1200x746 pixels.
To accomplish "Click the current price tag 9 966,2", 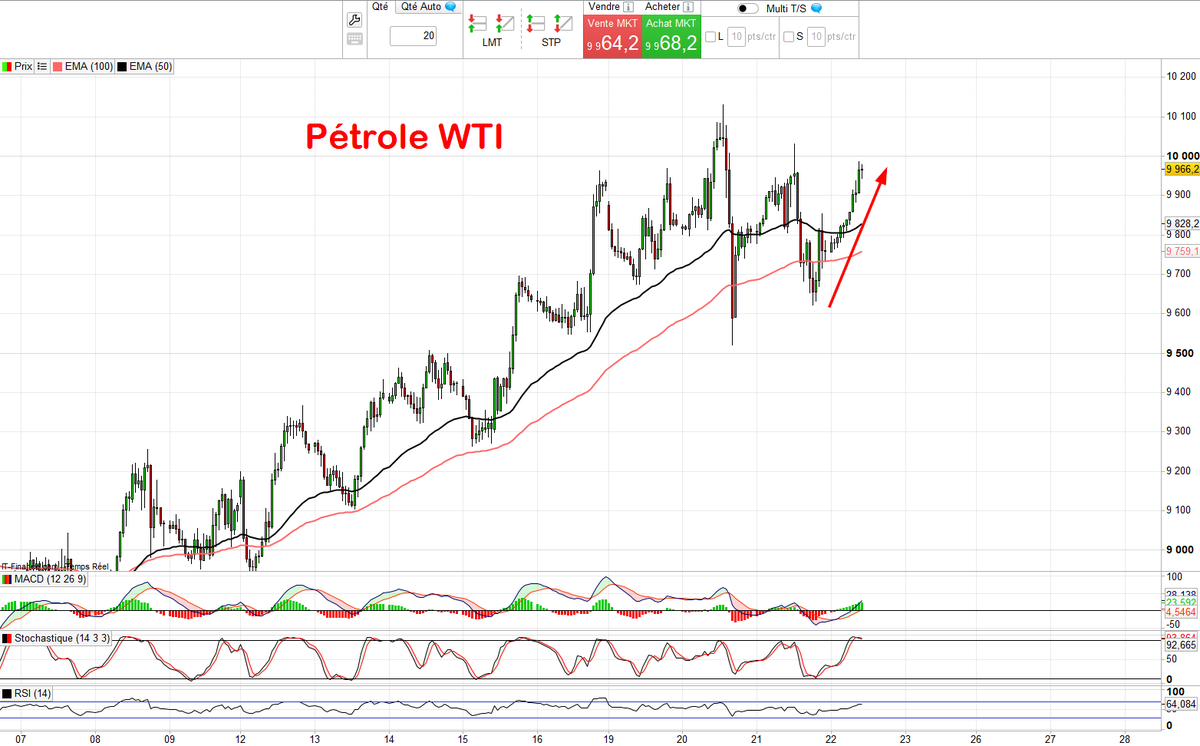I will [1181, 170].
